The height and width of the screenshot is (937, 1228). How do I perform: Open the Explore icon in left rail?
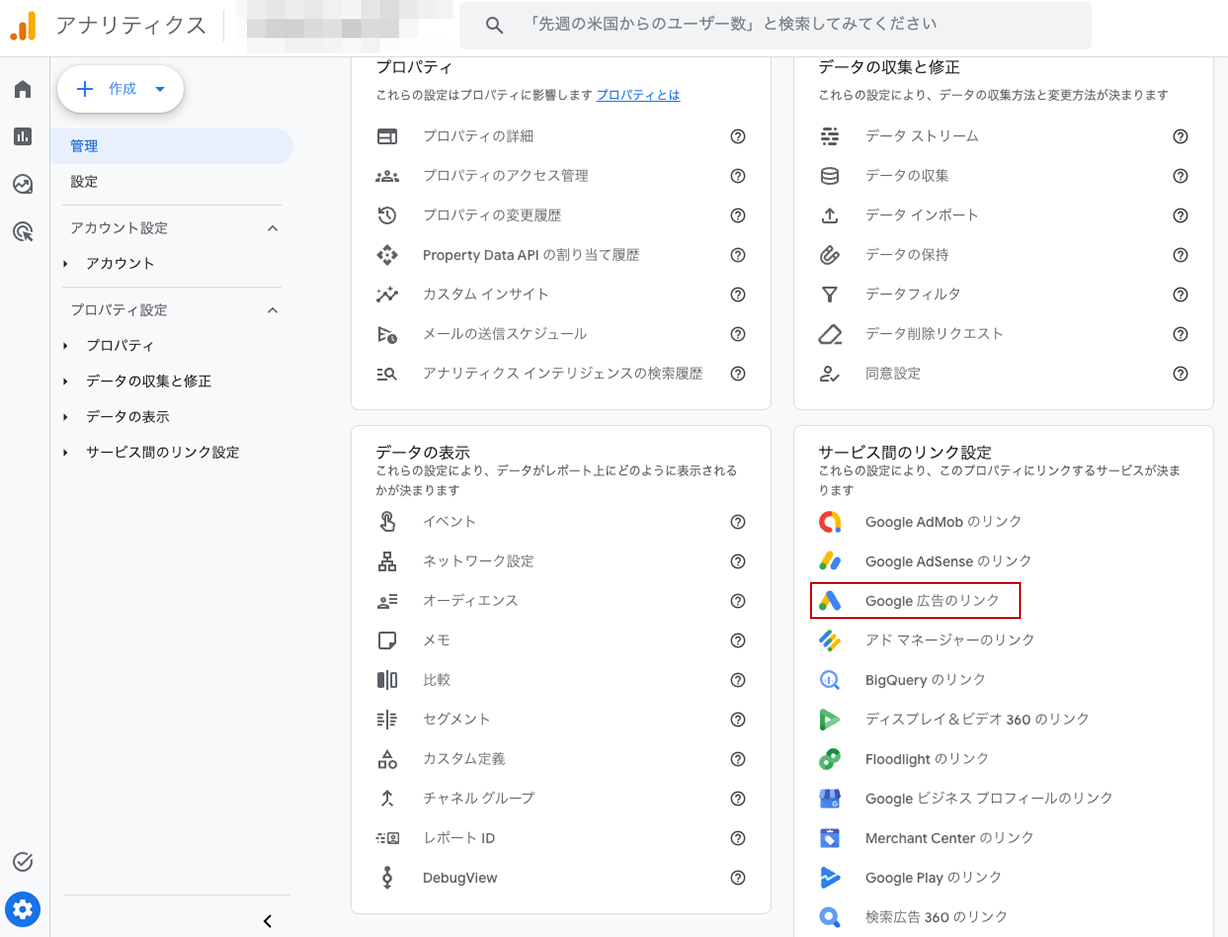point(23,184)
